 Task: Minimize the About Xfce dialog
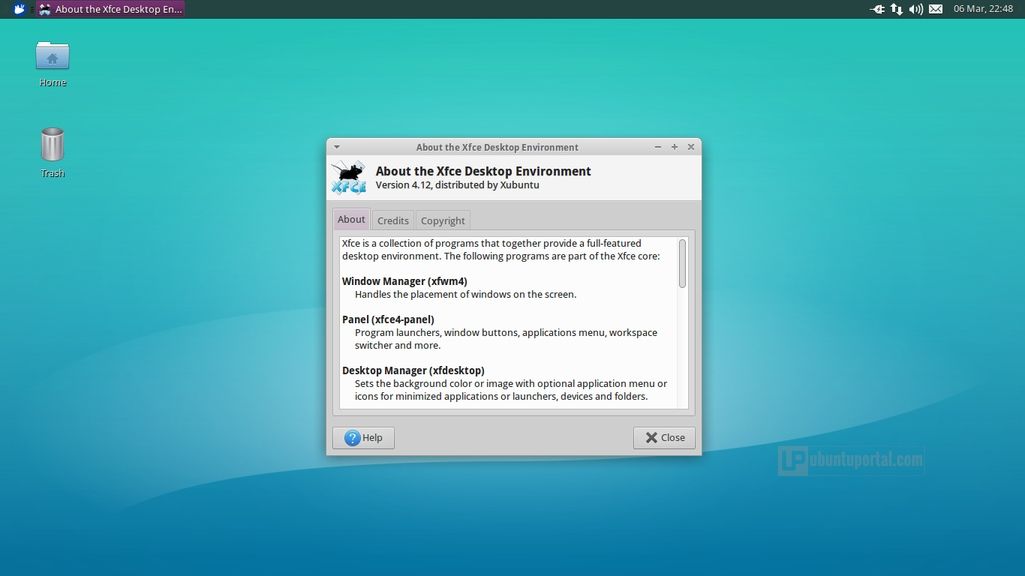[x=658, y=147]
